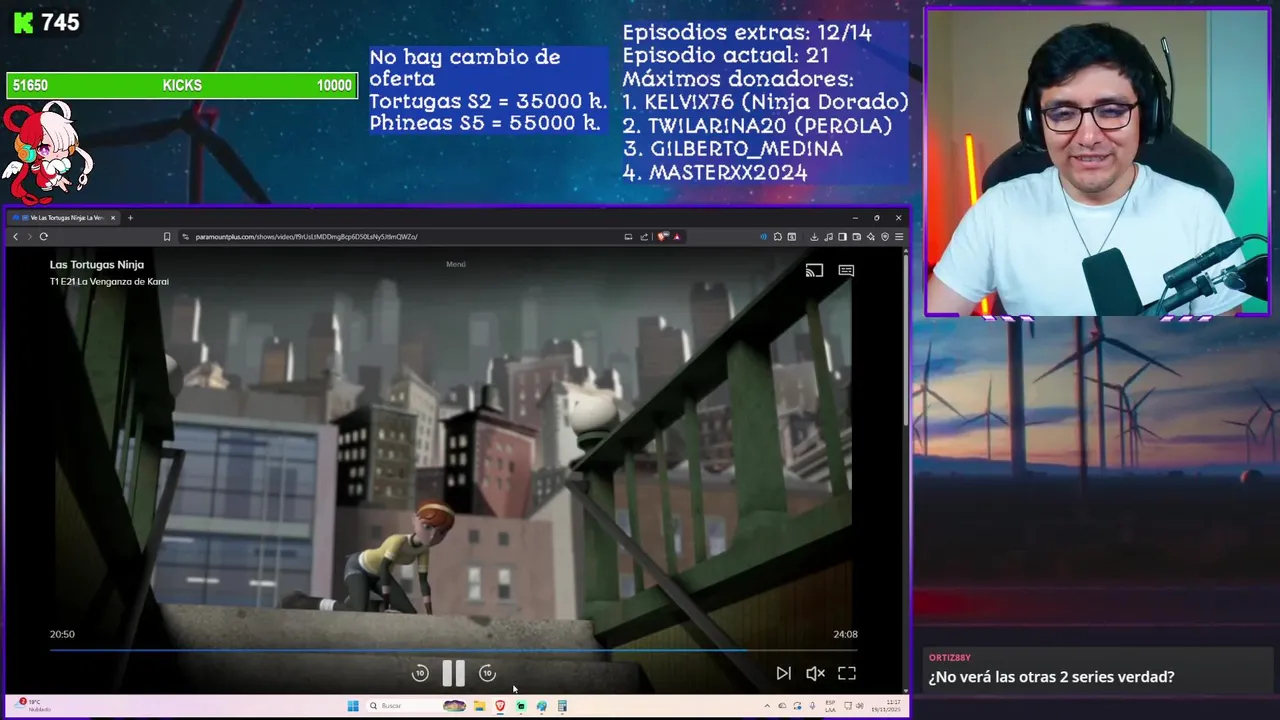Click the green KICKS goal progress bar
The height and width of the screenshot is (720, 1280).
point(182,86)
